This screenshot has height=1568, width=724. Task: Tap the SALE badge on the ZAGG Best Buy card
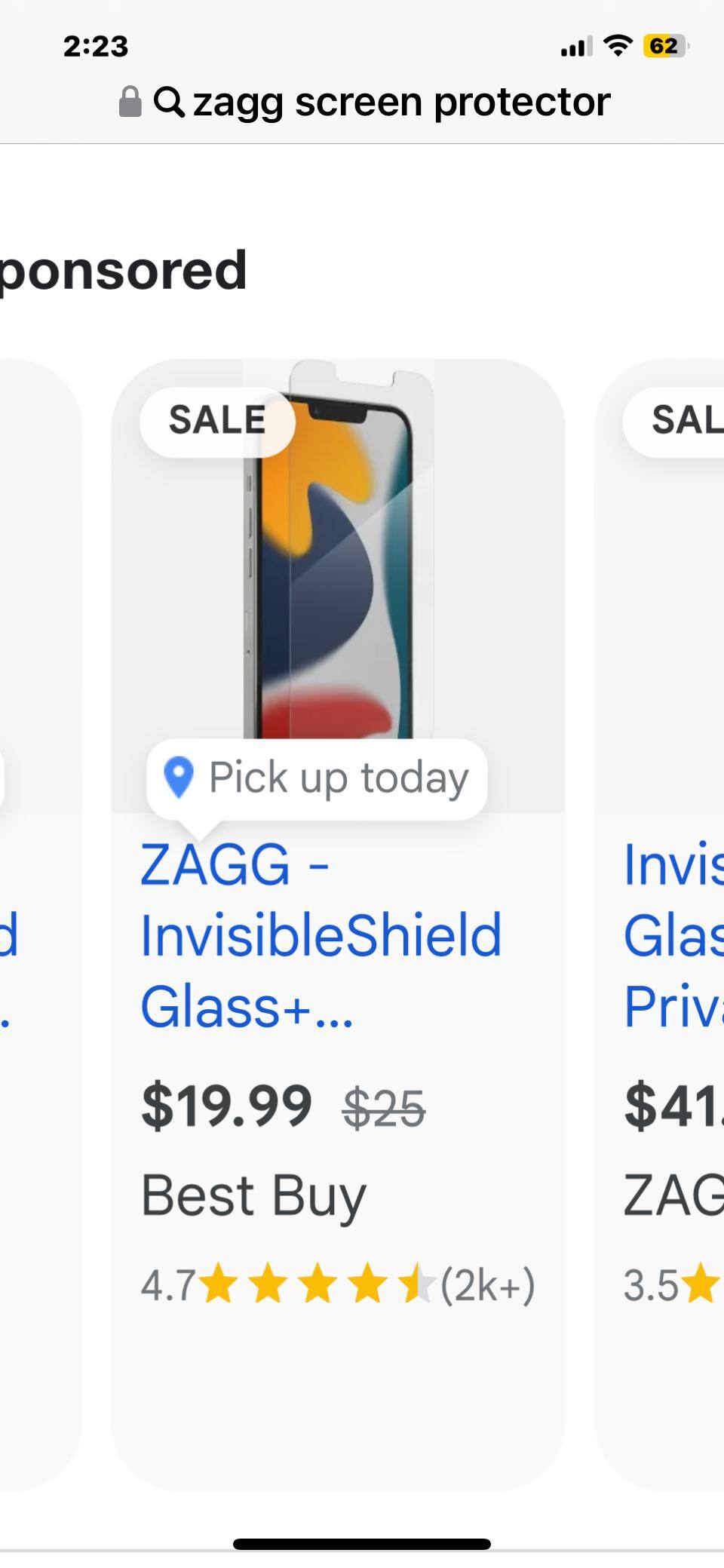217,421
